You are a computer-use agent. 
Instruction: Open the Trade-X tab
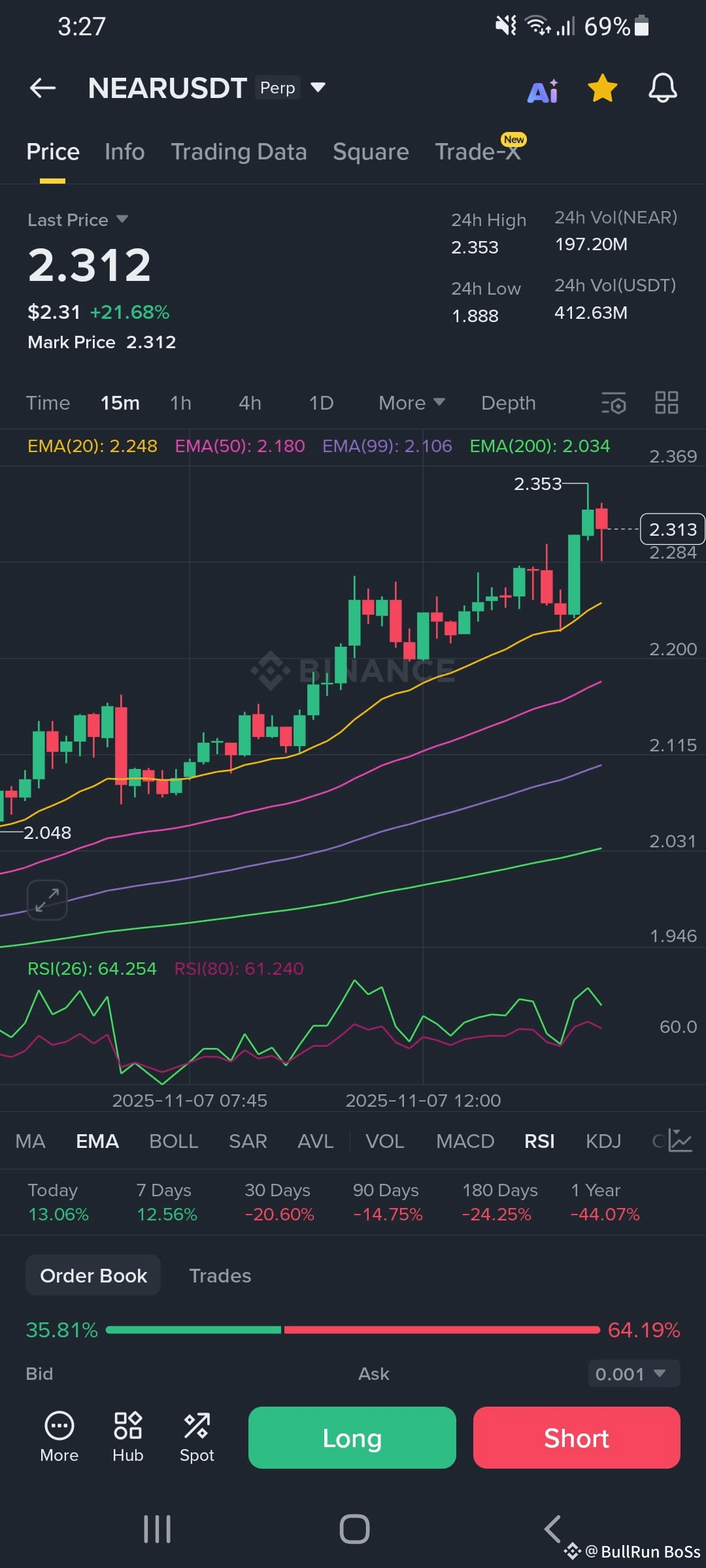(478, 152)
